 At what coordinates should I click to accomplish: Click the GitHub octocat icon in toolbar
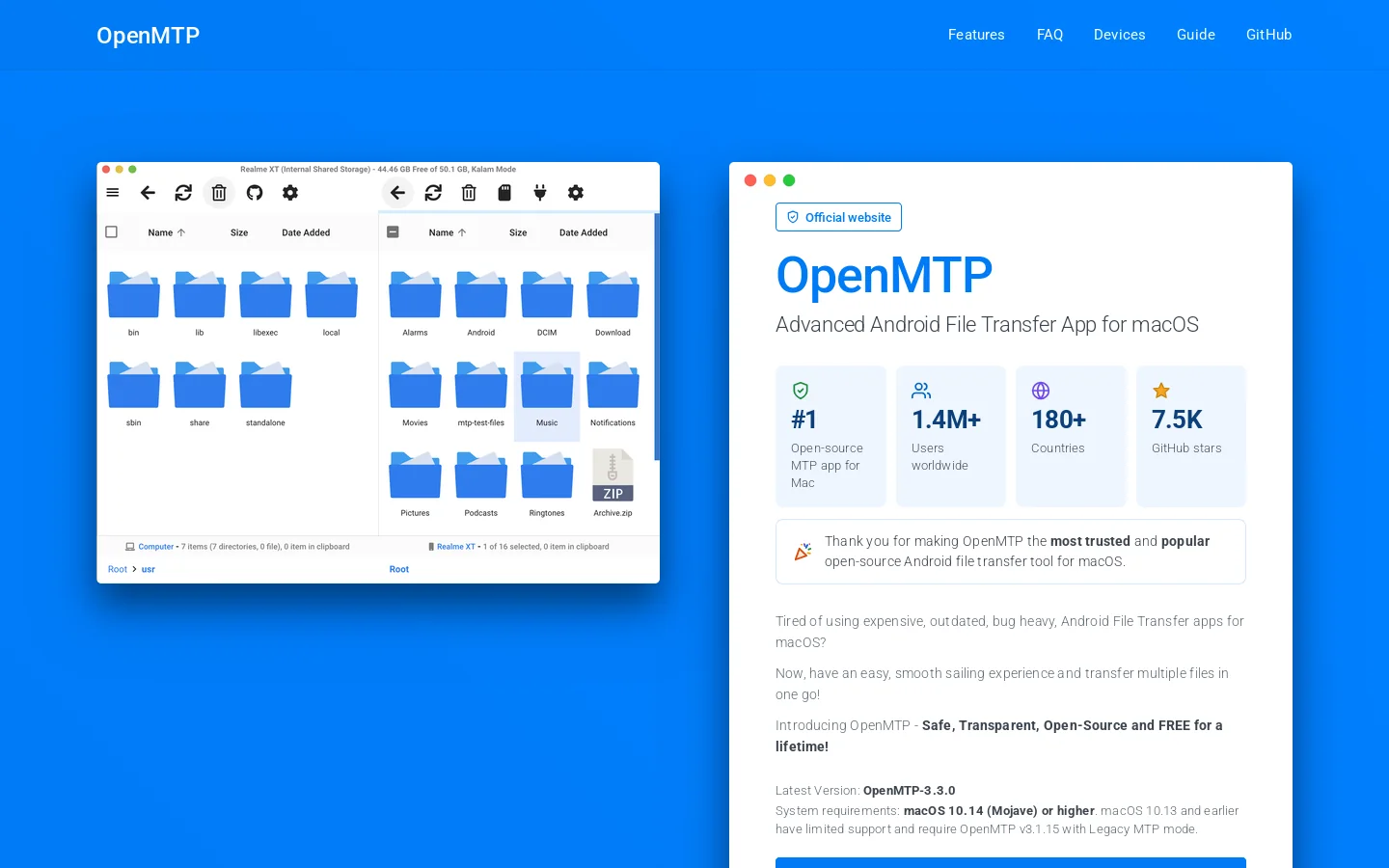click(255, 193)
